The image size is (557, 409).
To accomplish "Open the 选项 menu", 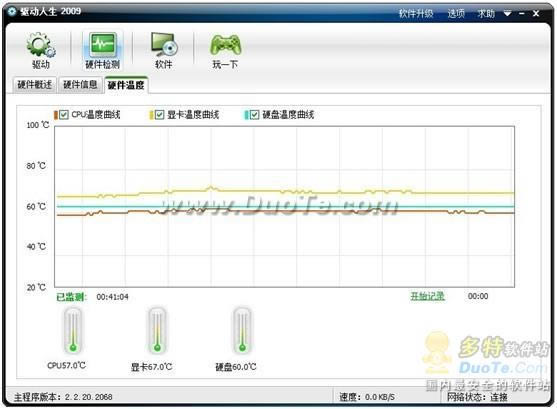I will click(x=456, y=14).
